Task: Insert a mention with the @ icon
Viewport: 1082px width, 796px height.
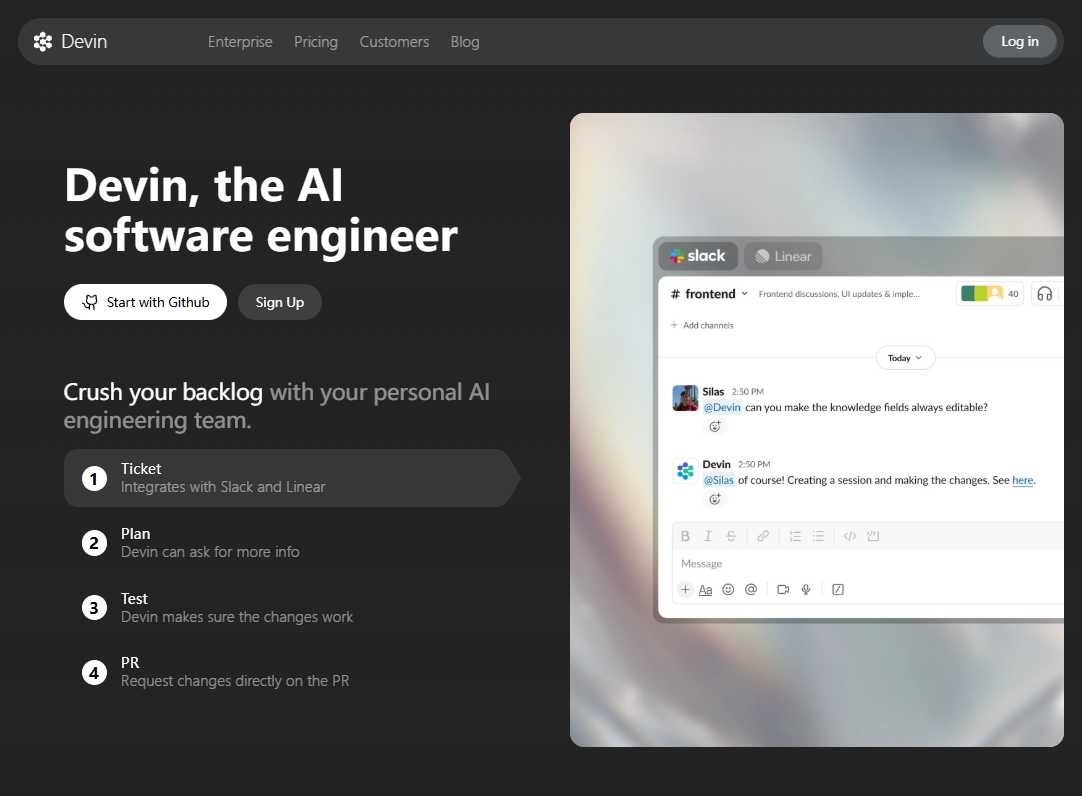Action: click(750, 590)
